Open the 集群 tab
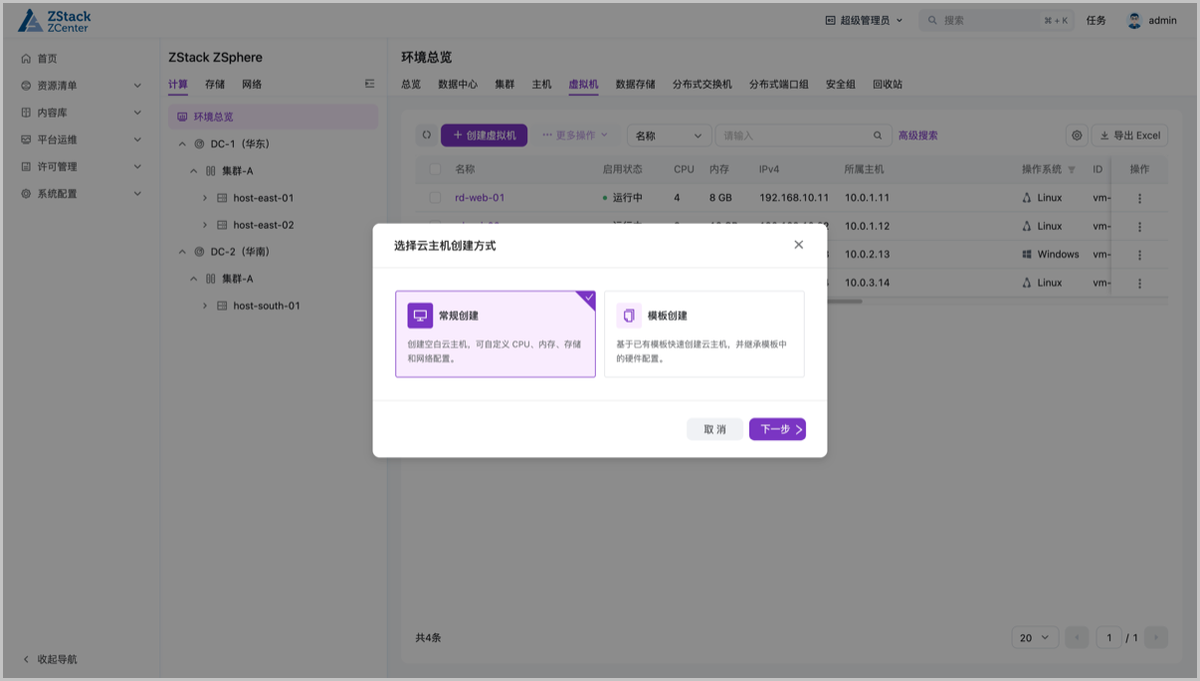Viewport: 1200px width, 681px height. [x=505, y=85]
